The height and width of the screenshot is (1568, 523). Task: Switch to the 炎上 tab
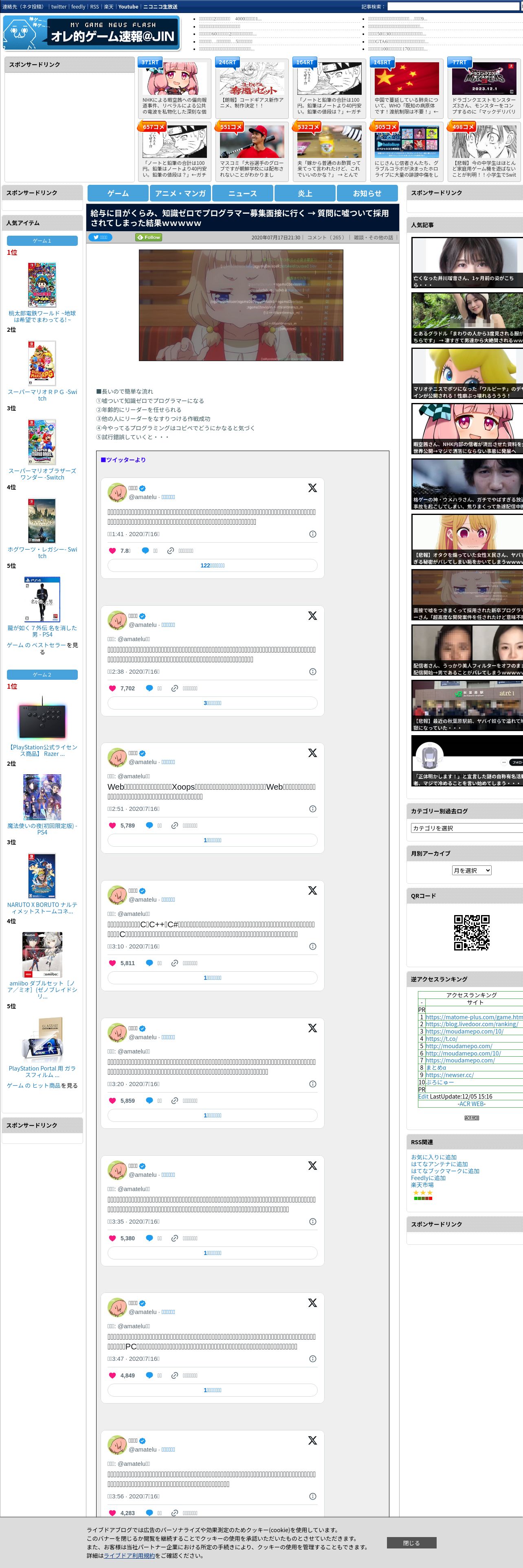[305, 193]
